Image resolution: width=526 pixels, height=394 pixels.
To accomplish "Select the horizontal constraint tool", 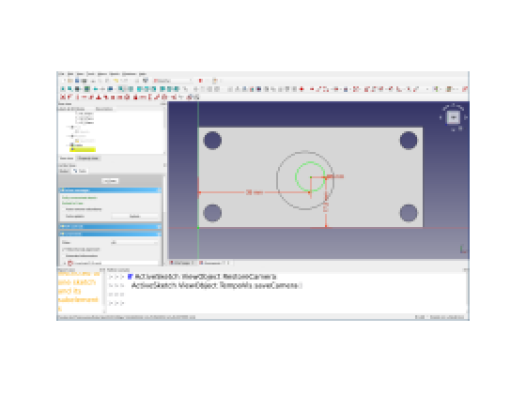I will (x=84, y=97).
